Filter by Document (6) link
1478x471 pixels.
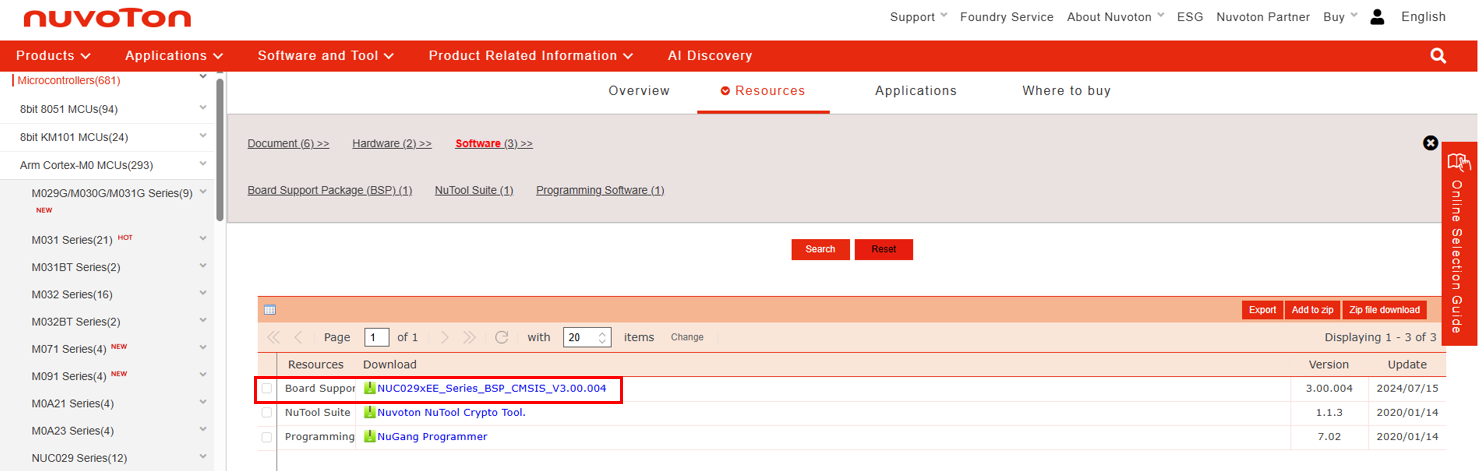288,144
